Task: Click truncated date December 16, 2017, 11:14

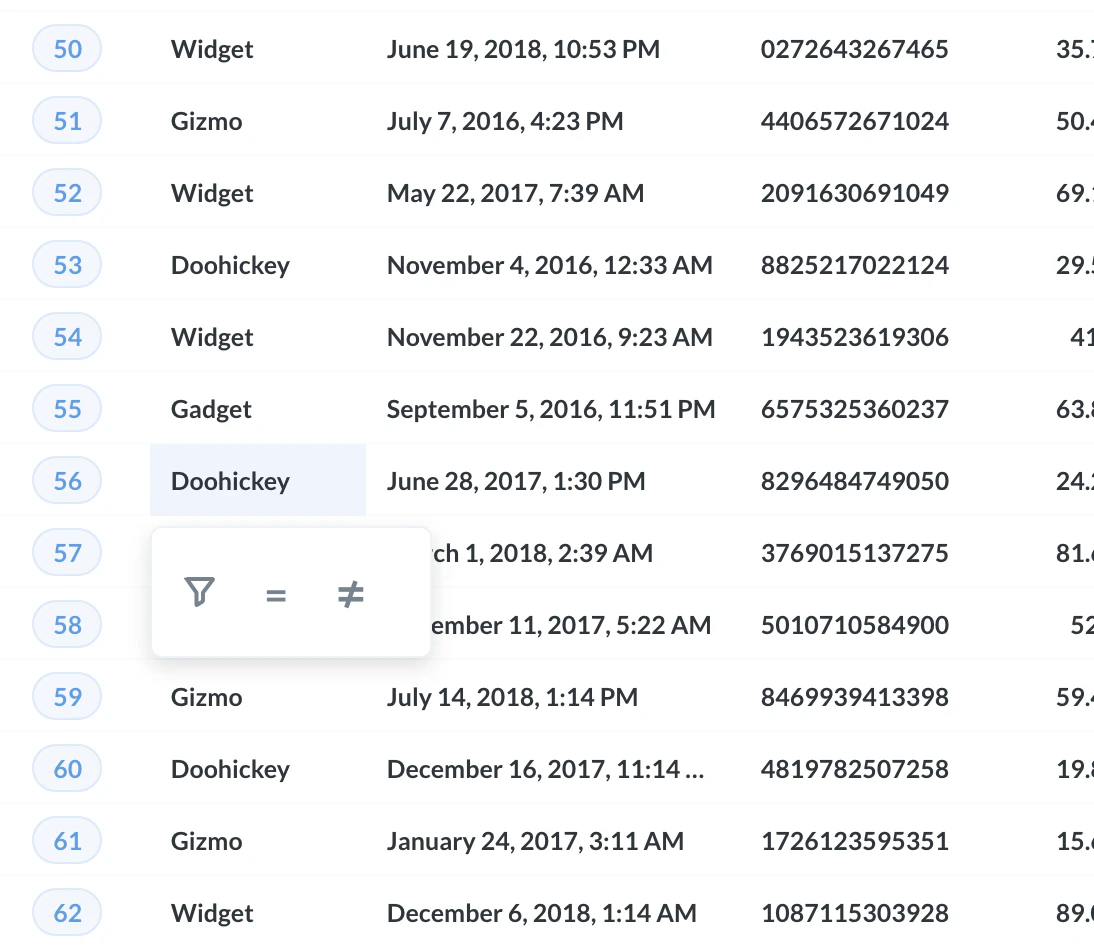Action: pos(546,769)
